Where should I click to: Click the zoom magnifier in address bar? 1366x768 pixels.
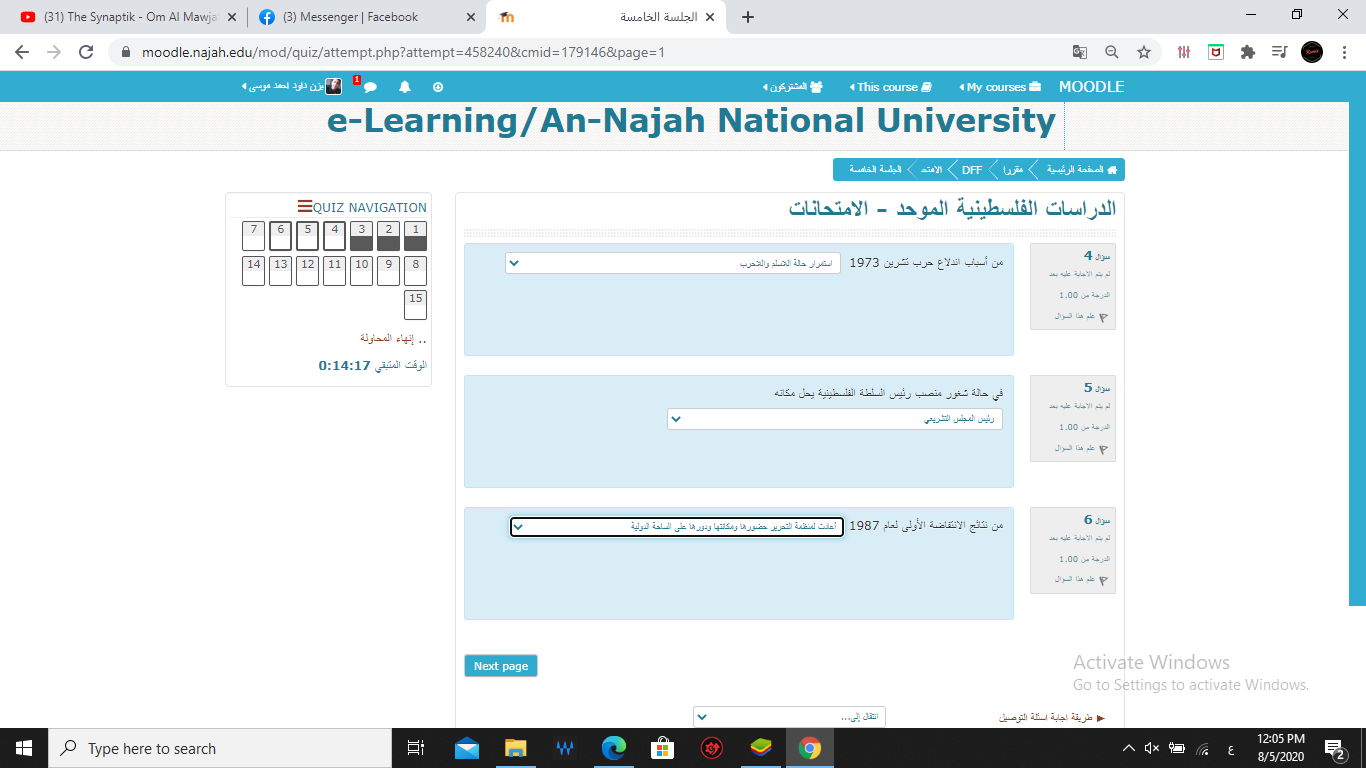(x=1112, y=52)
